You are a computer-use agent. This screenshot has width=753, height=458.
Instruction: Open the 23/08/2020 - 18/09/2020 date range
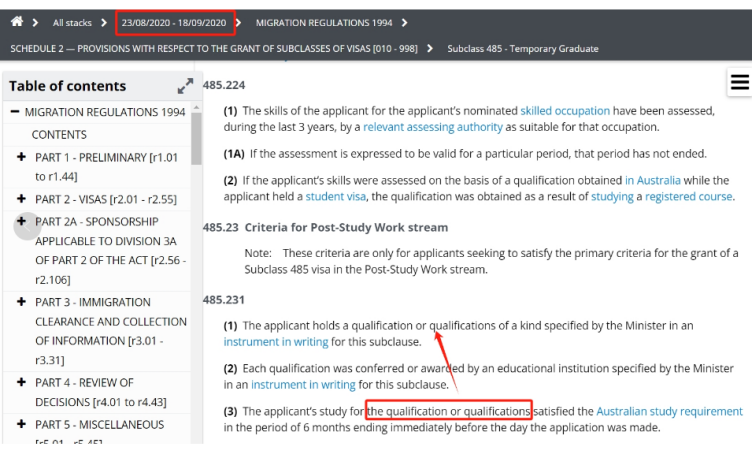click(x=174, y=22)
